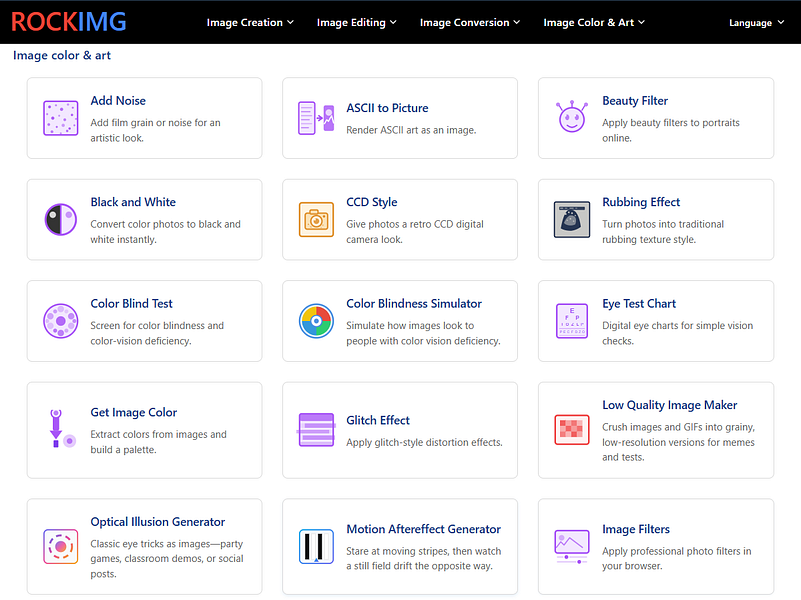Open the Color Blindness Simulator title link
The height and width of the screenshot is (600, 801).
pos(414,304)
